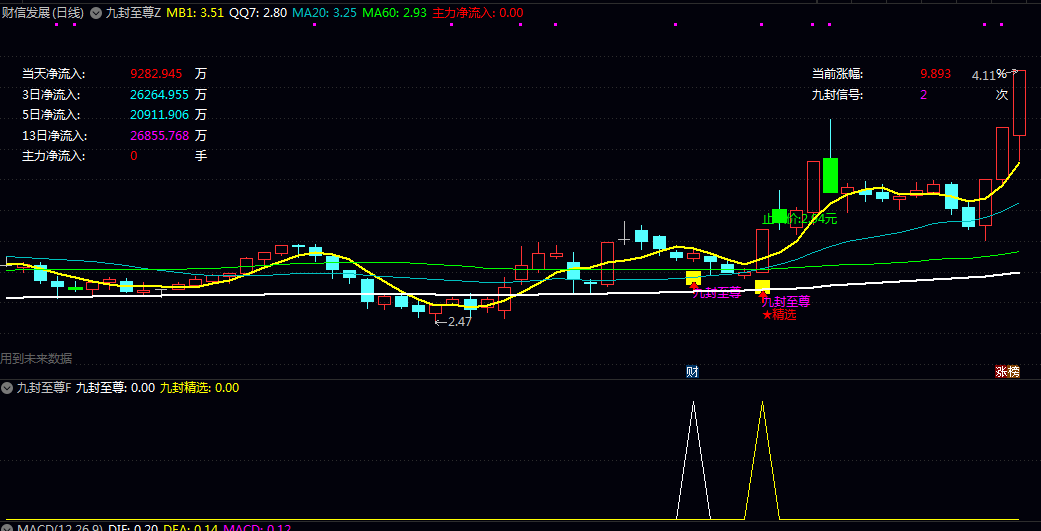The height and width of the screenshot is (531, 1041).
Task: Click the 13日净流入 value 26855.768
Action: [159, 135]
